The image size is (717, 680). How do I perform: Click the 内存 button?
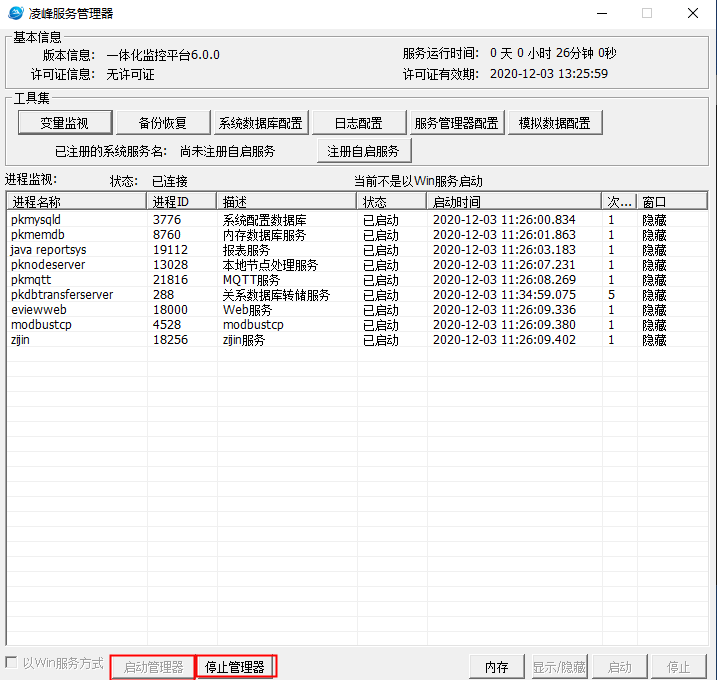[x=497, y=667]
